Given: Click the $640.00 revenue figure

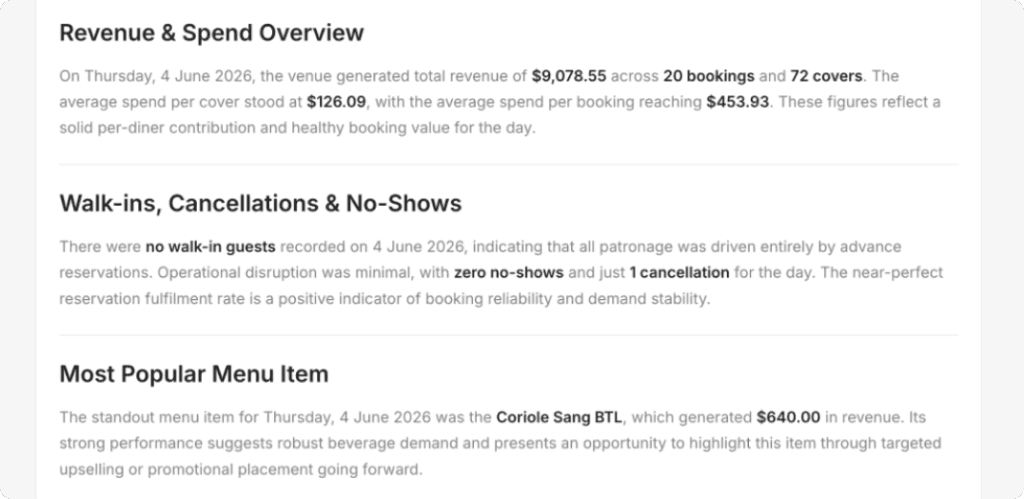Looking at the screenshot, I should (788, 417).
